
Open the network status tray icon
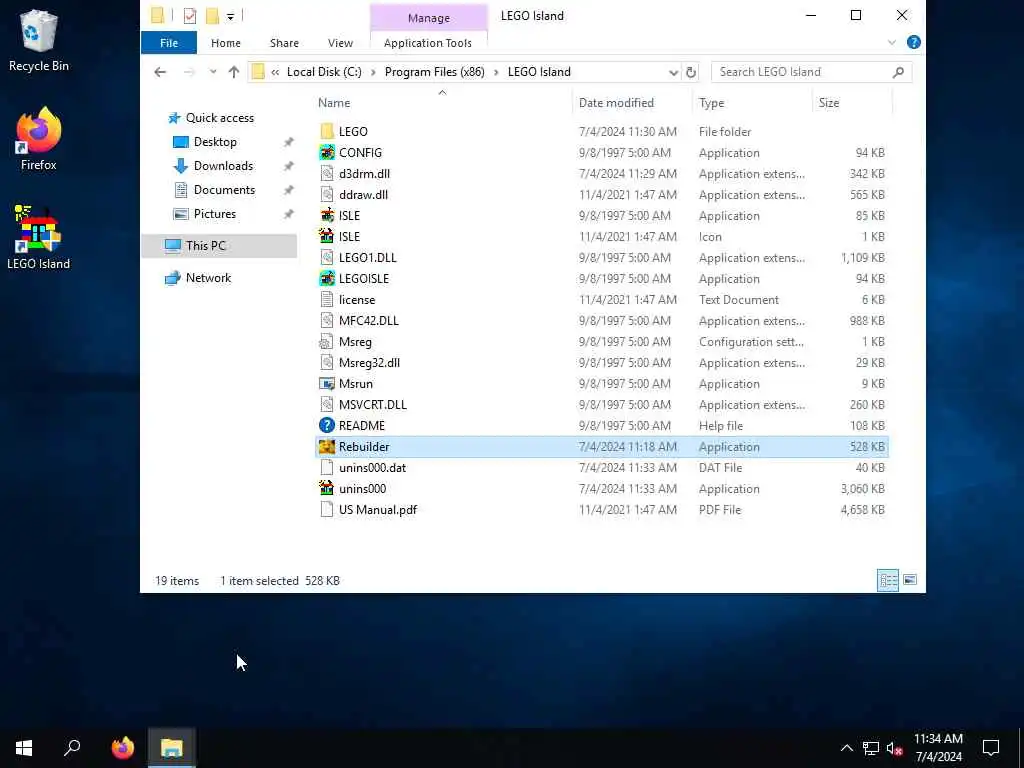pyautogui.click(x=871, y=748)
